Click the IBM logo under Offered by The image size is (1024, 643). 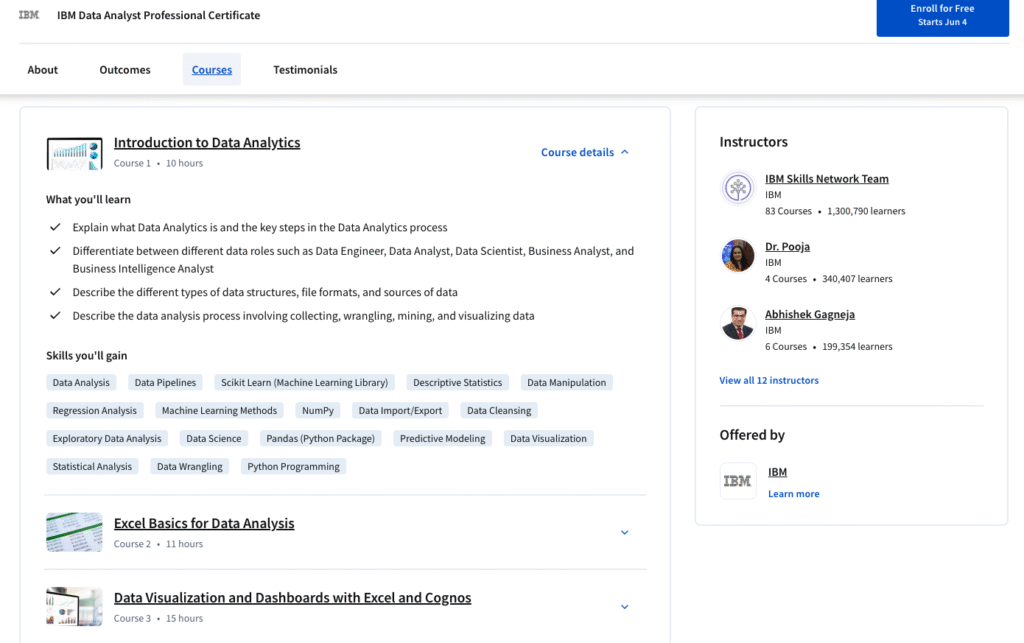pos(738,481)
